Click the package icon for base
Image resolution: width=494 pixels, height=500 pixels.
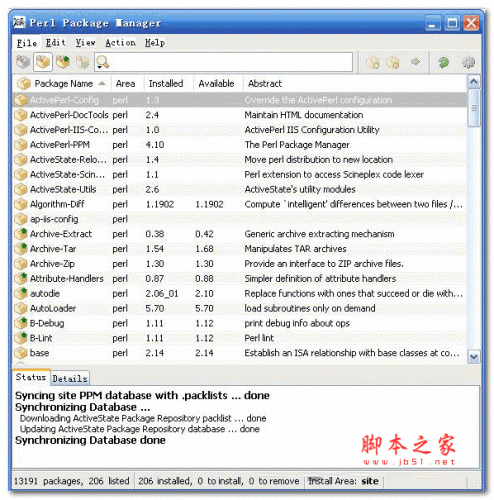tap(21, 353)
